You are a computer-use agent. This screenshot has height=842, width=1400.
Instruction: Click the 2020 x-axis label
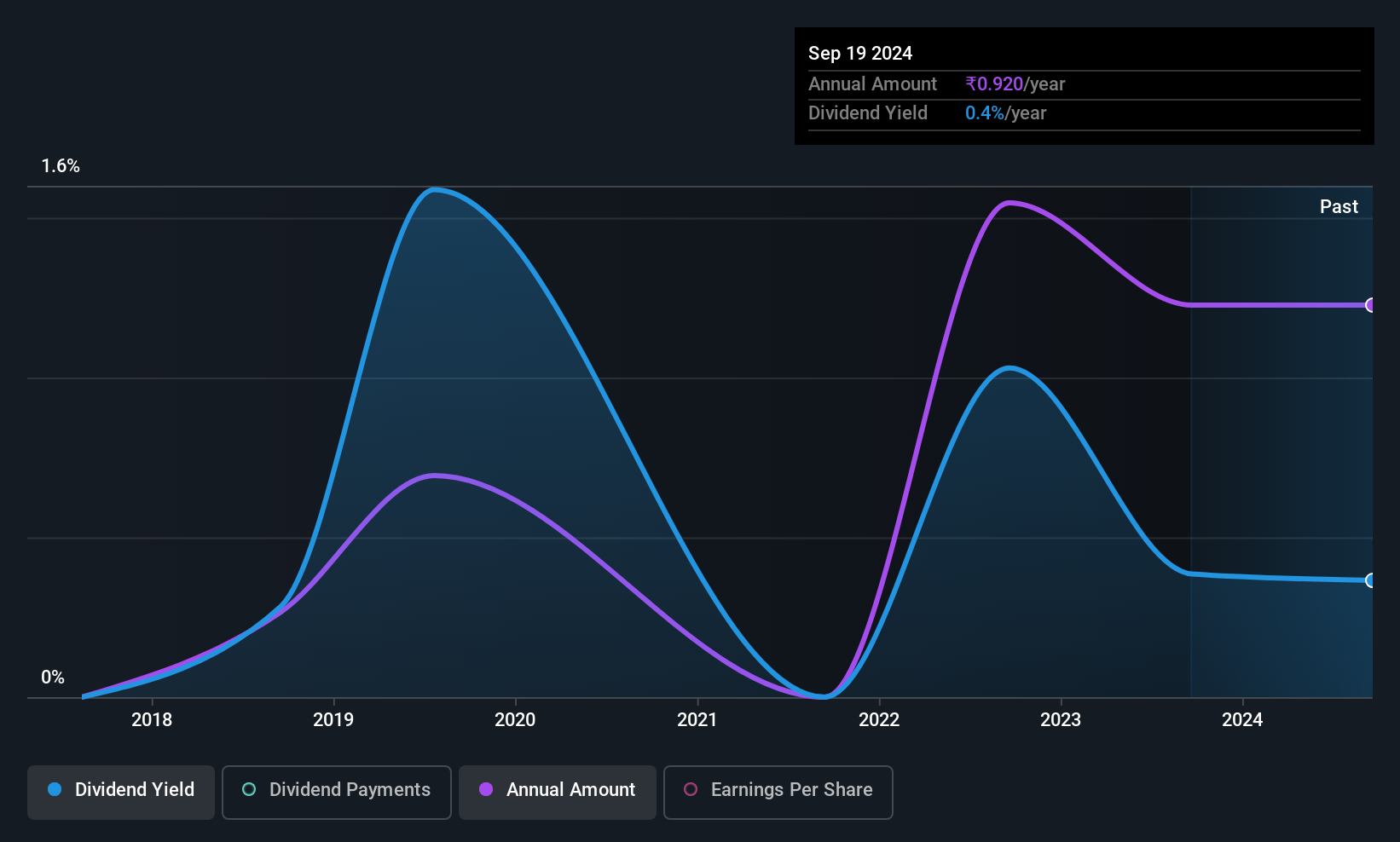515,720
